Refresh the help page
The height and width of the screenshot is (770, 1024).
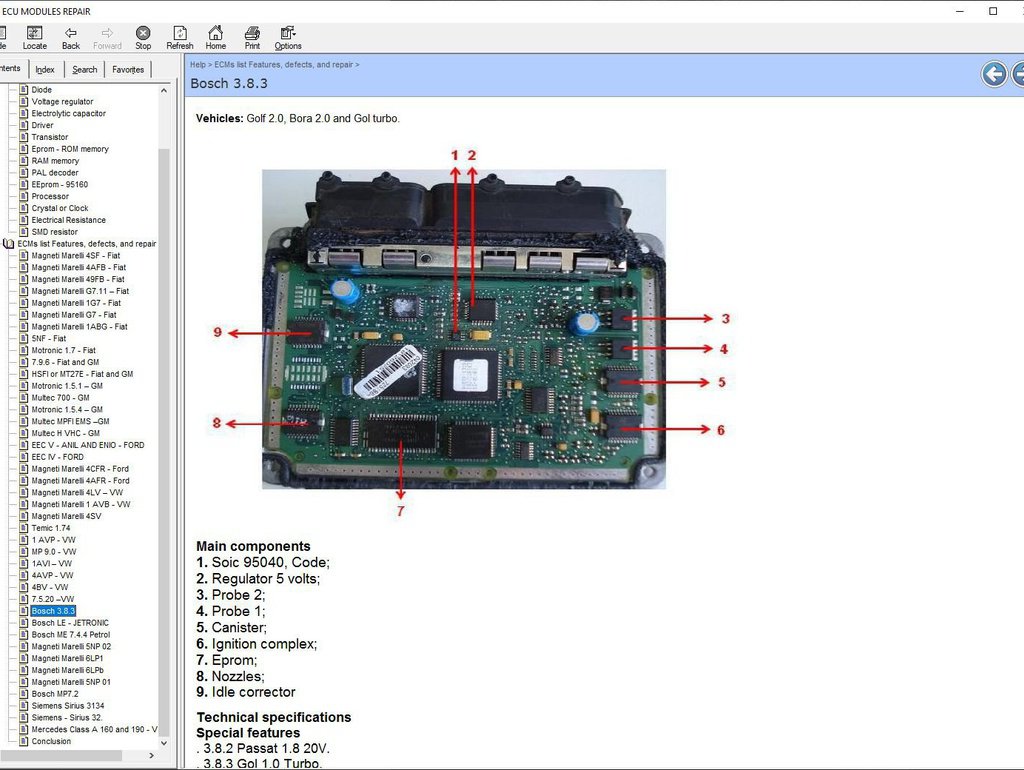(180, 38)
